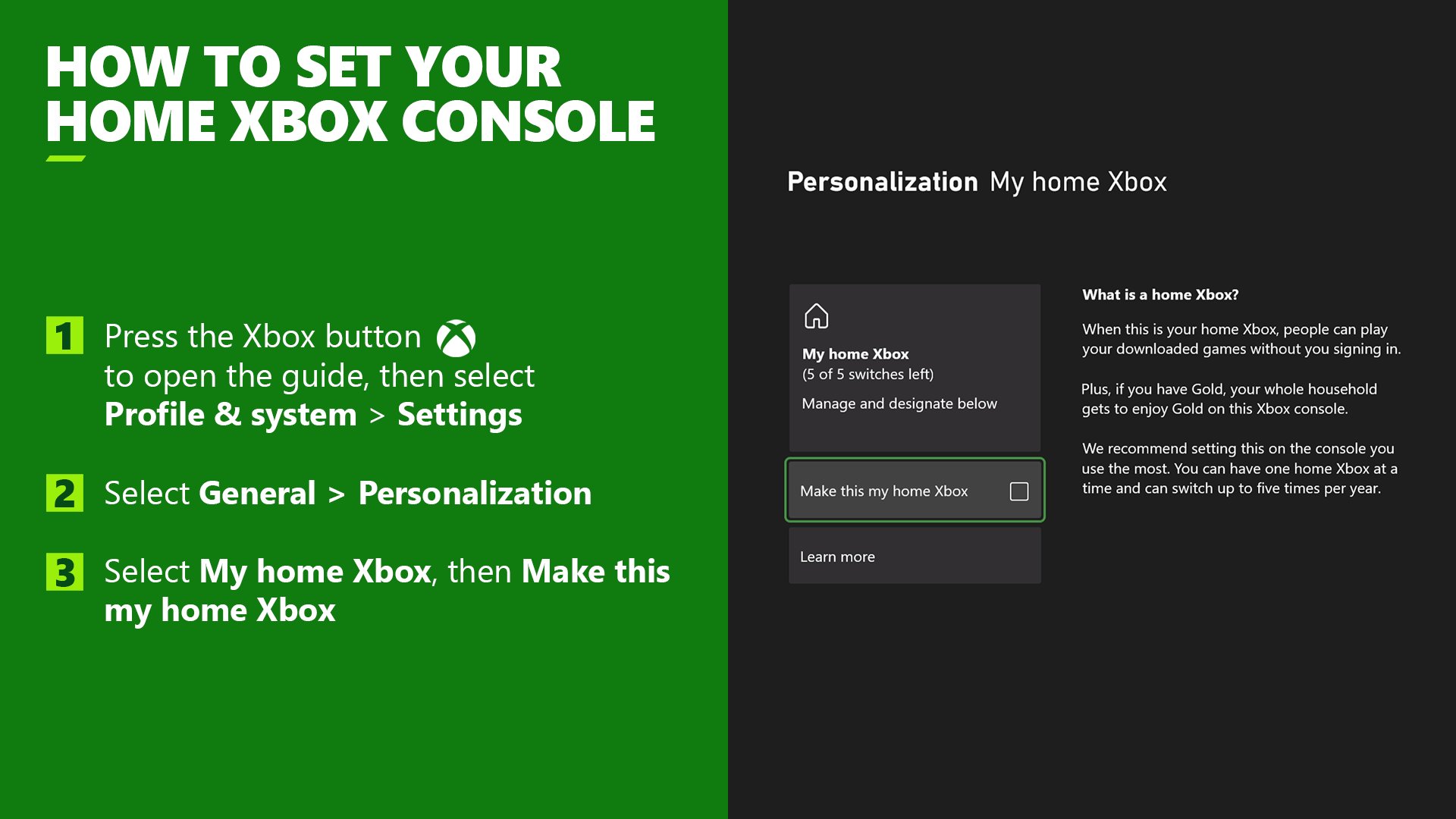Screen dimensions: 1456x819
Task: Click bold 'Personalization' text in step 2
Action: [x=475, y=493]
